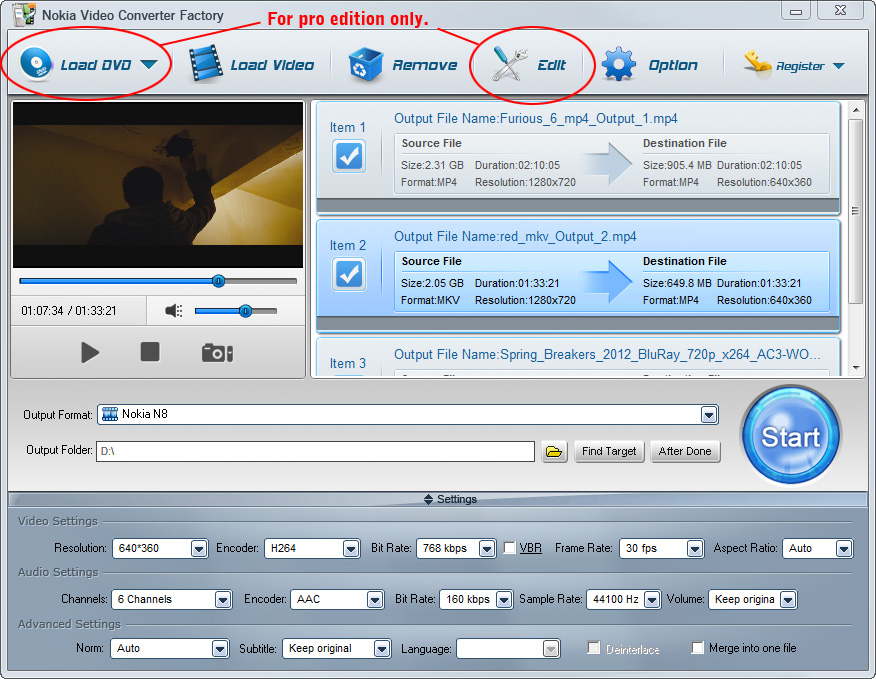Screen dimensions: 876x679
Task: Open the Sample Rate 44100 Hz dropdown
Action: (652, 600)
